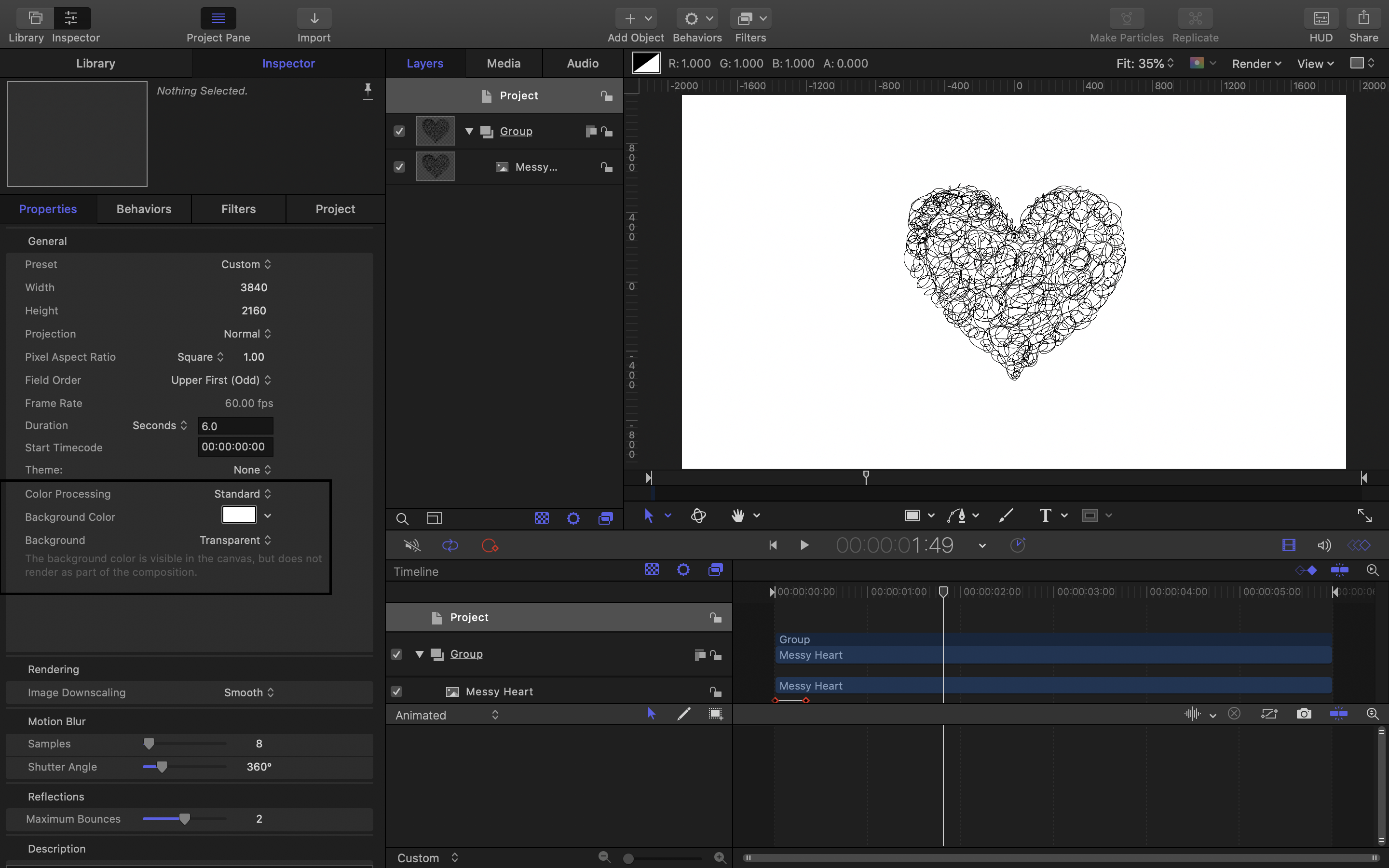The height and width of the screenshot is (868, 1389).
Task: Select the 3D Transform tool
Action: pyautogui.click(x=698, y=515)
